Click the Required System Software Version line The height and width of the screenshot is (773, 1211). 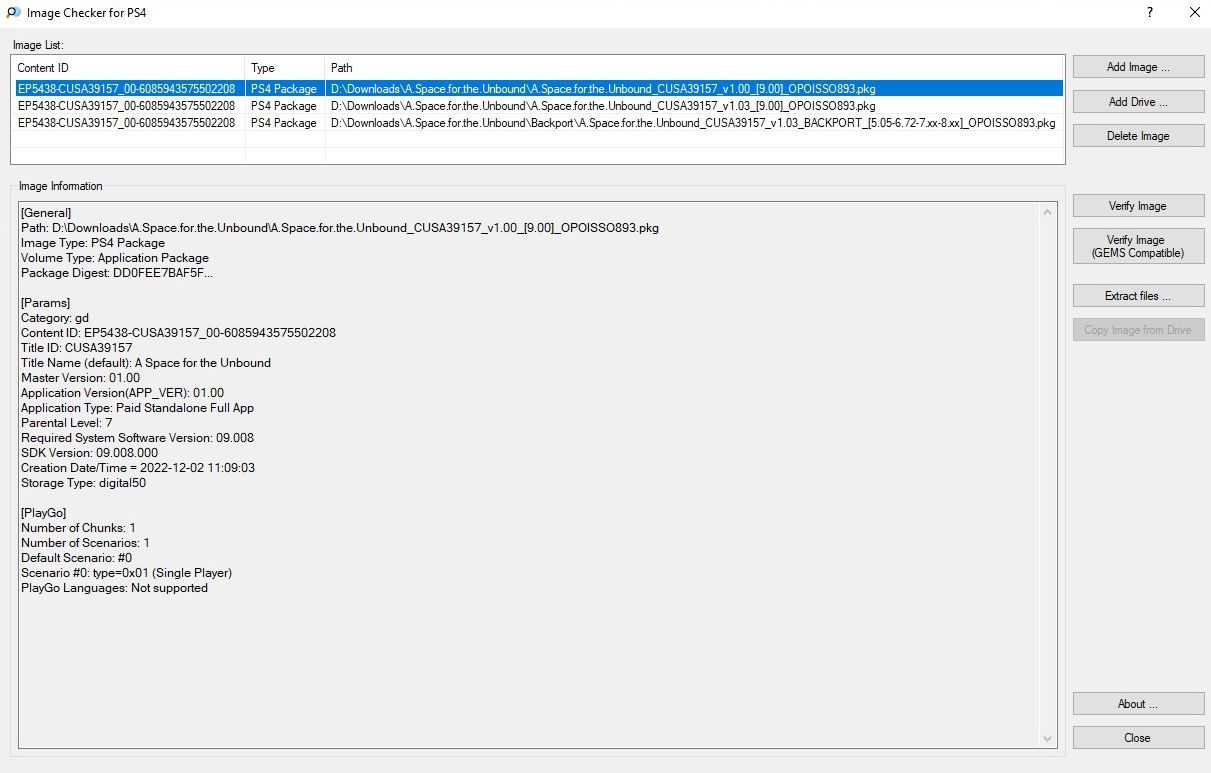[x=137, y=438]
